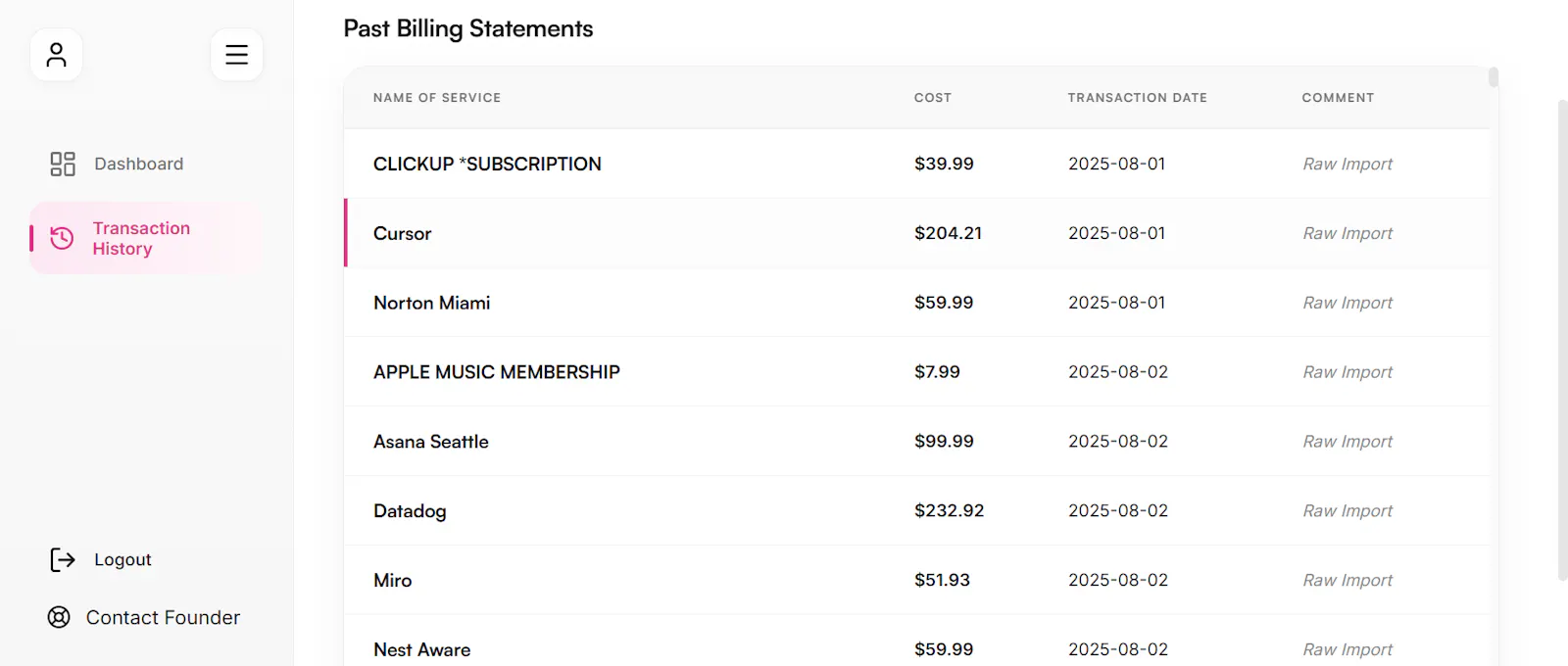Click Raw Import comment in Nest Aware row
The width and height of the screenshot is (1568, 666).
(x=1347, y=649)
